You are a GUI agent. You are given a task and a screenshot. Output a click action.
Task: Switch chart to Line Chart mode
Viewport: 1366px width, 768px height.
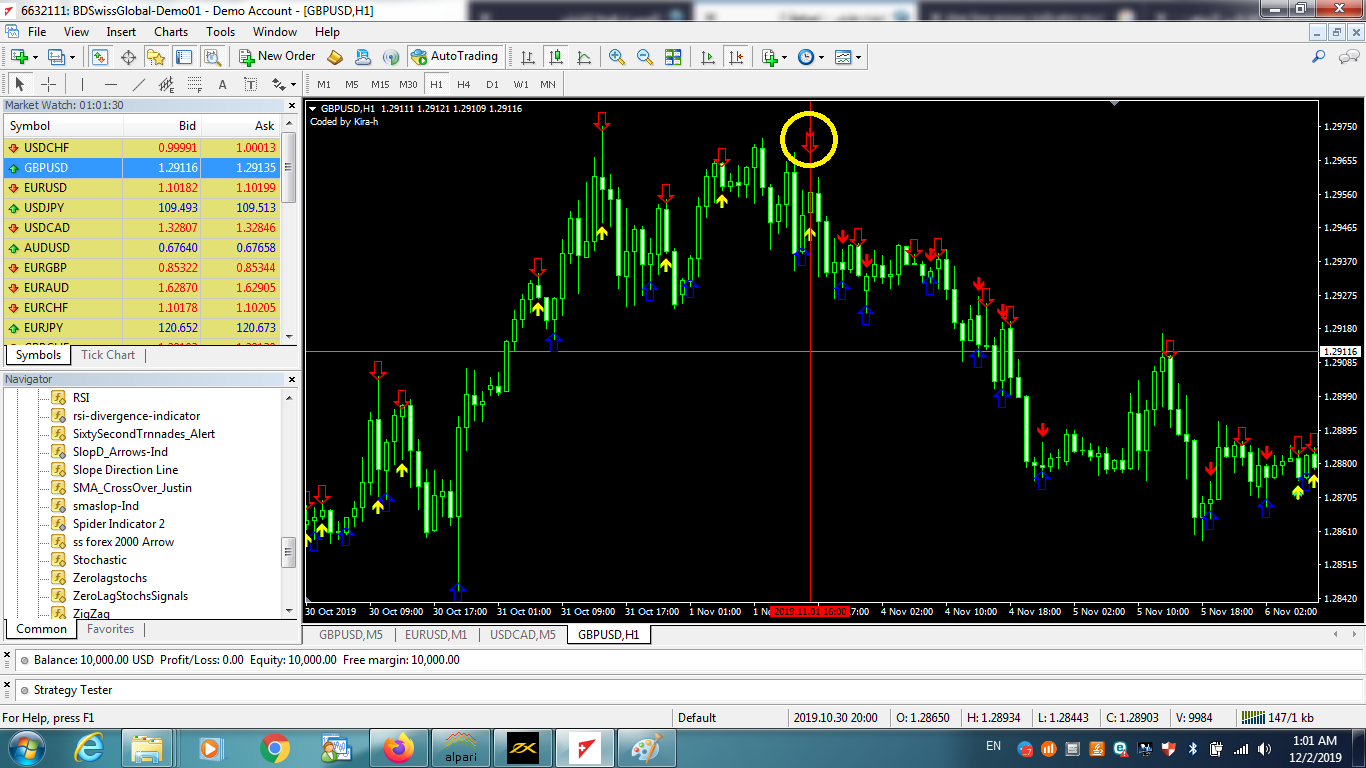point(583,57)
